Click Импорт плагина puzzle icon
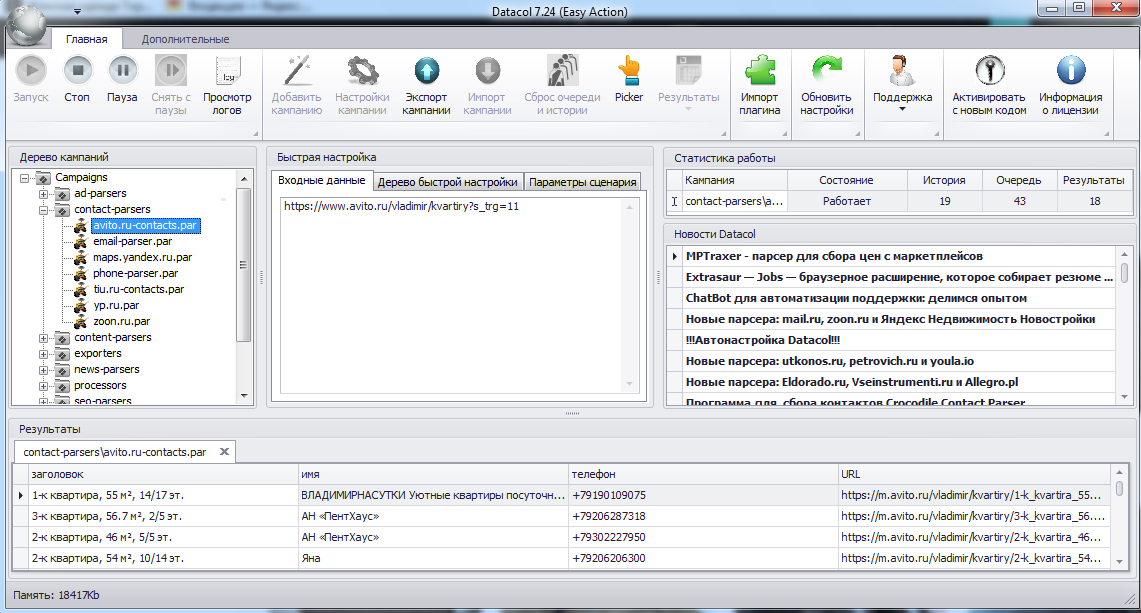 tap(760, 71)
